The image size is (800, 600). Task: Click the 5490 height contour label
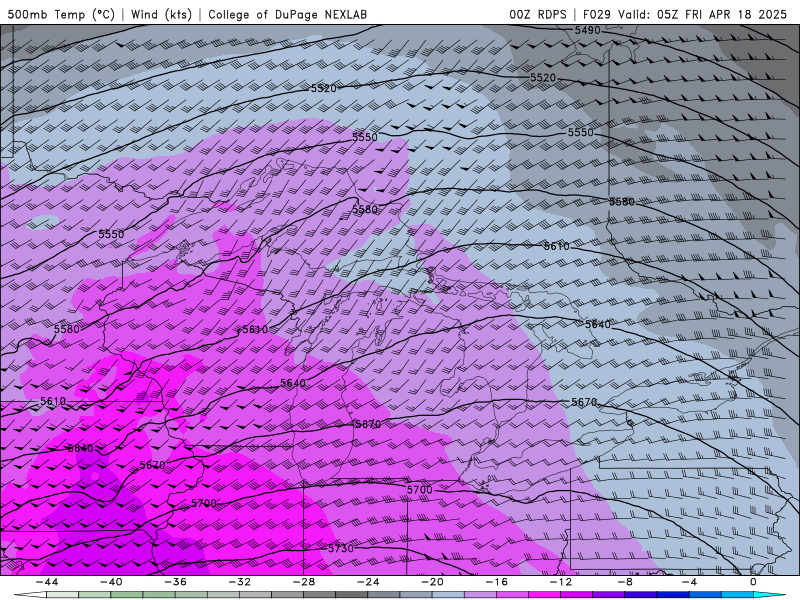588,30
